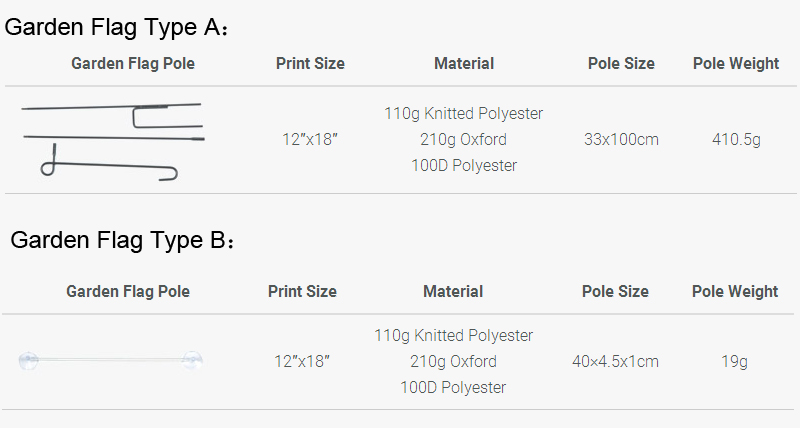Image resolution: width=800 pixels, height=428 pixels.
Task: Click Print Size header in Type A table
Action: pyautogui.click(x=310, y=63)
